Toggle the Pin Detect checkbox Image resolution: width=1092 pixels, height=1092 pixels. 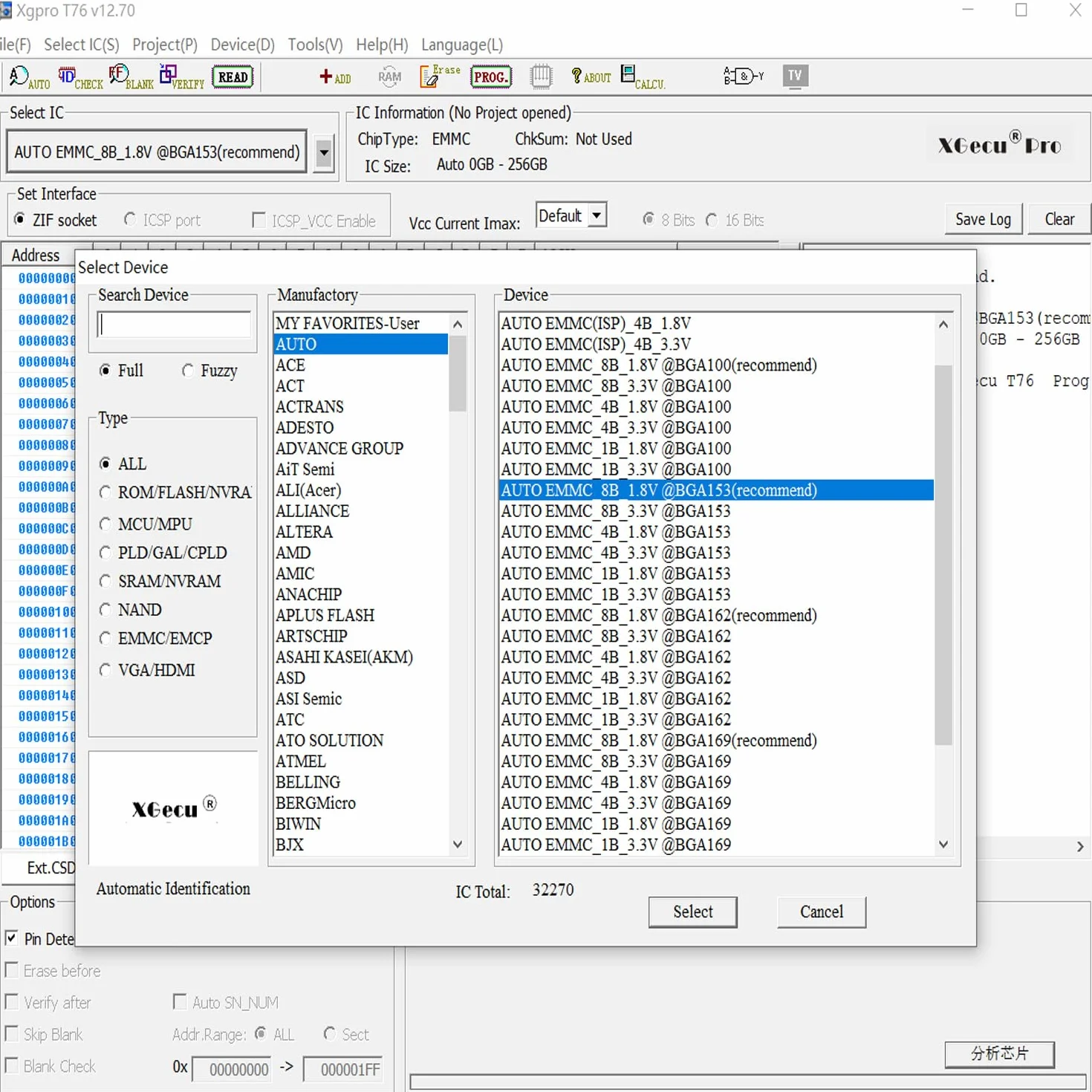[11, 937]
